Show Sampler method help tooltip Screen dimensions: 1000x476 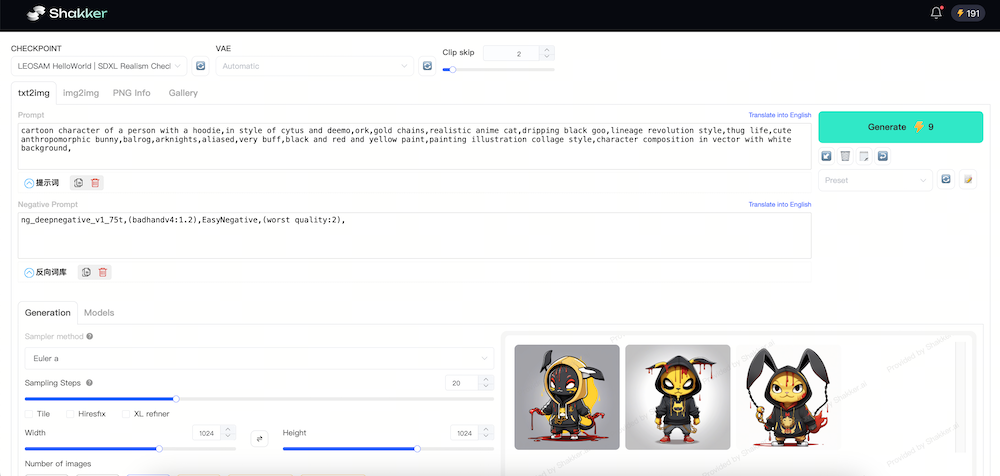click(x=89, y=336)
